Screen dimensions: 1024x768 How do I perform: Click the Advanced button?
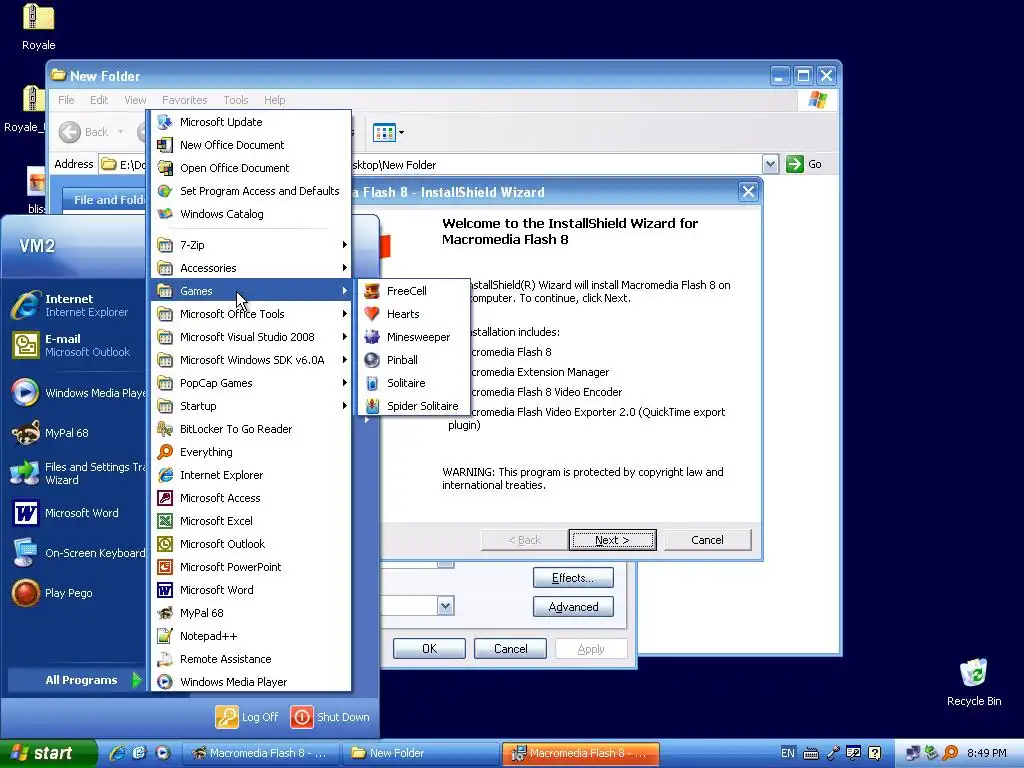(x=573, y=607)
